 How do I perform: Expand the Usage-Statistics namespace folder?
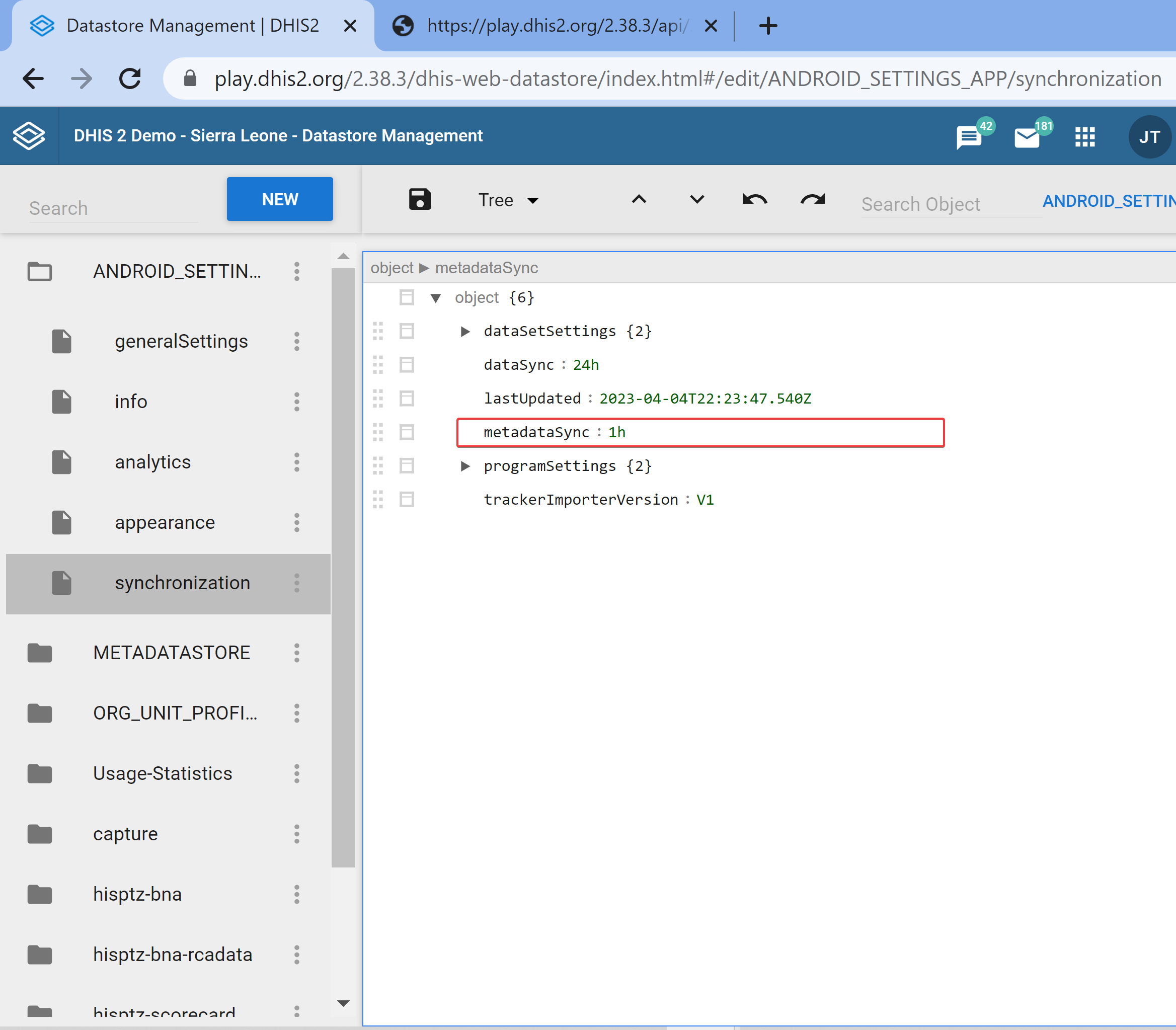(40, 774)
